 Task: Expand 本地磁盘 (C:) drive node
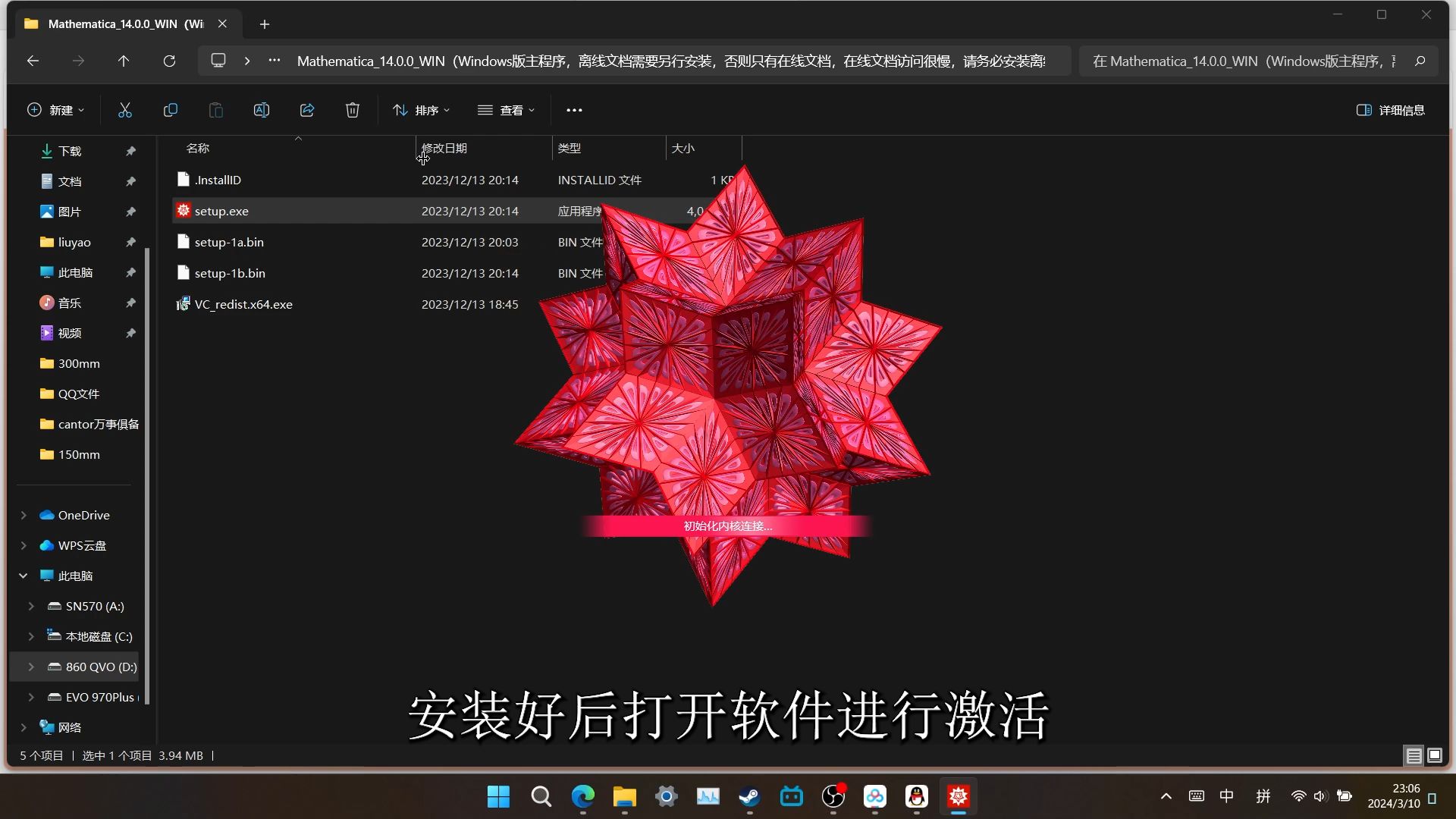pyautogui.click(x=31, y=636)
